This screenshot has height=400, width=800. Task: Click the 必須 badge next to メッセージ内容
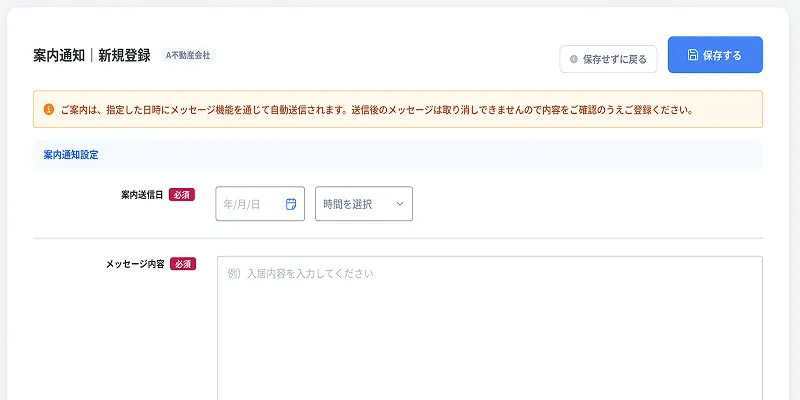tap(183, 264)
